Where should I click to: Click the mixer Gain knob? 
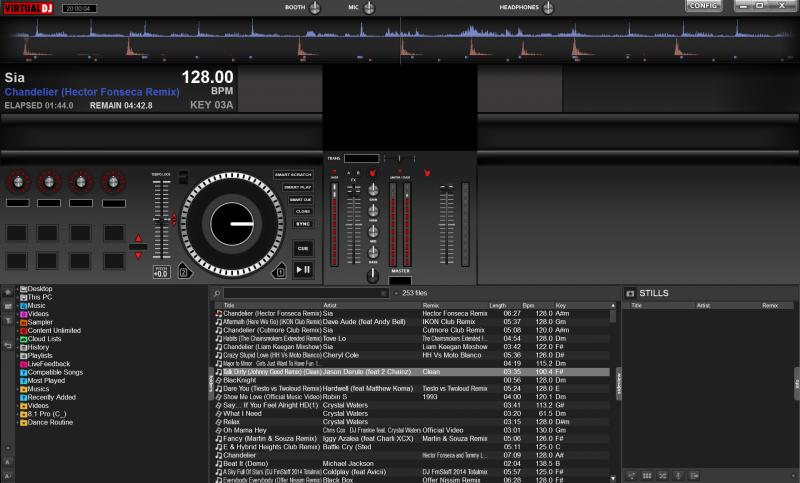[373, 190]
